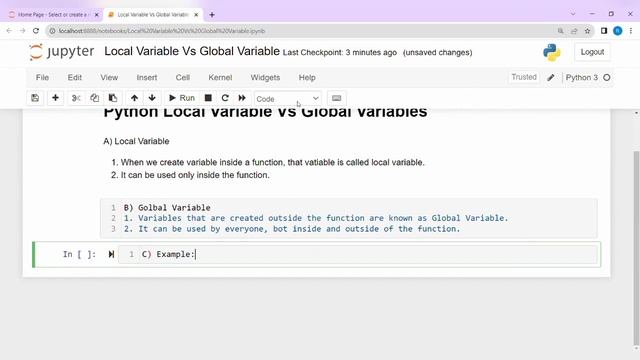640x360 pixels.
Task: Open the Kernel menu
Action: 220,78
